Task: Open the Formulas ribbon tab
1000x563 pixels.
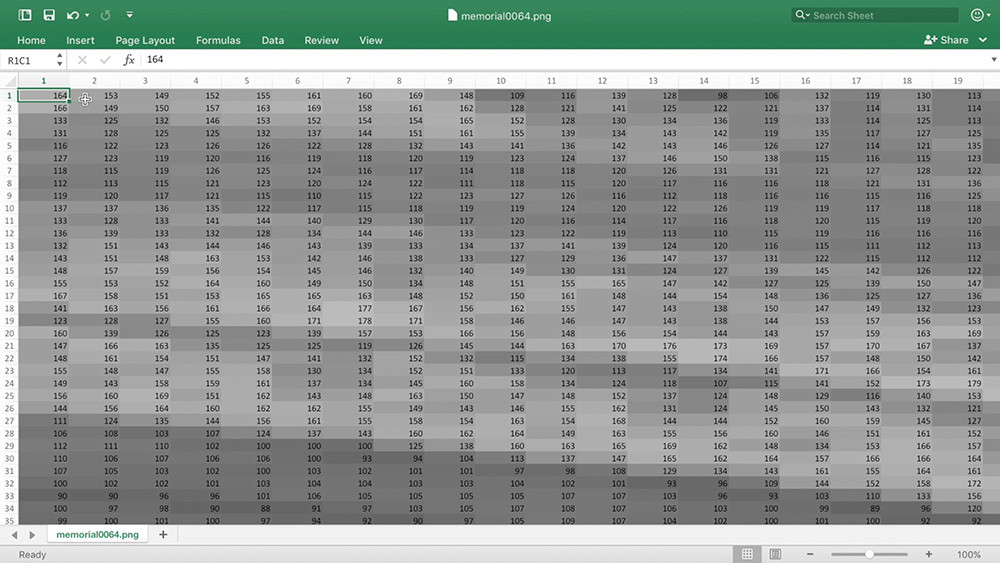Action: (x=218, y=40)
